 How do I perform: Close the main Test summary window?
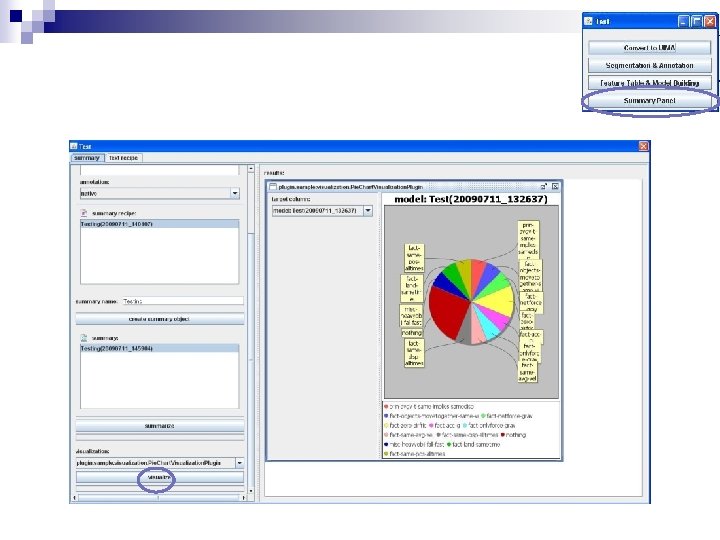click(643, 146)
